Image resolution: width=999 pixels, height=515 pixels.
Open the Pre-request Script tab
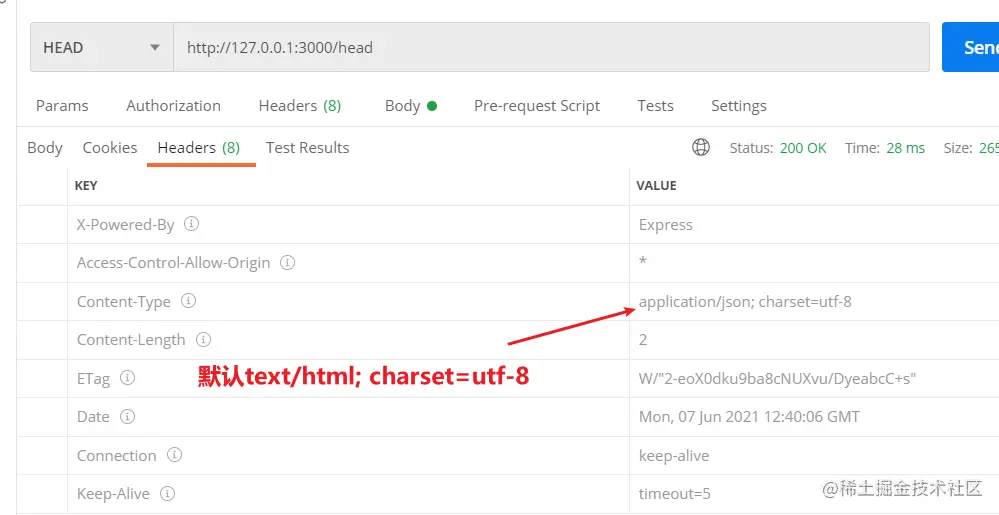tap(537, 105)
